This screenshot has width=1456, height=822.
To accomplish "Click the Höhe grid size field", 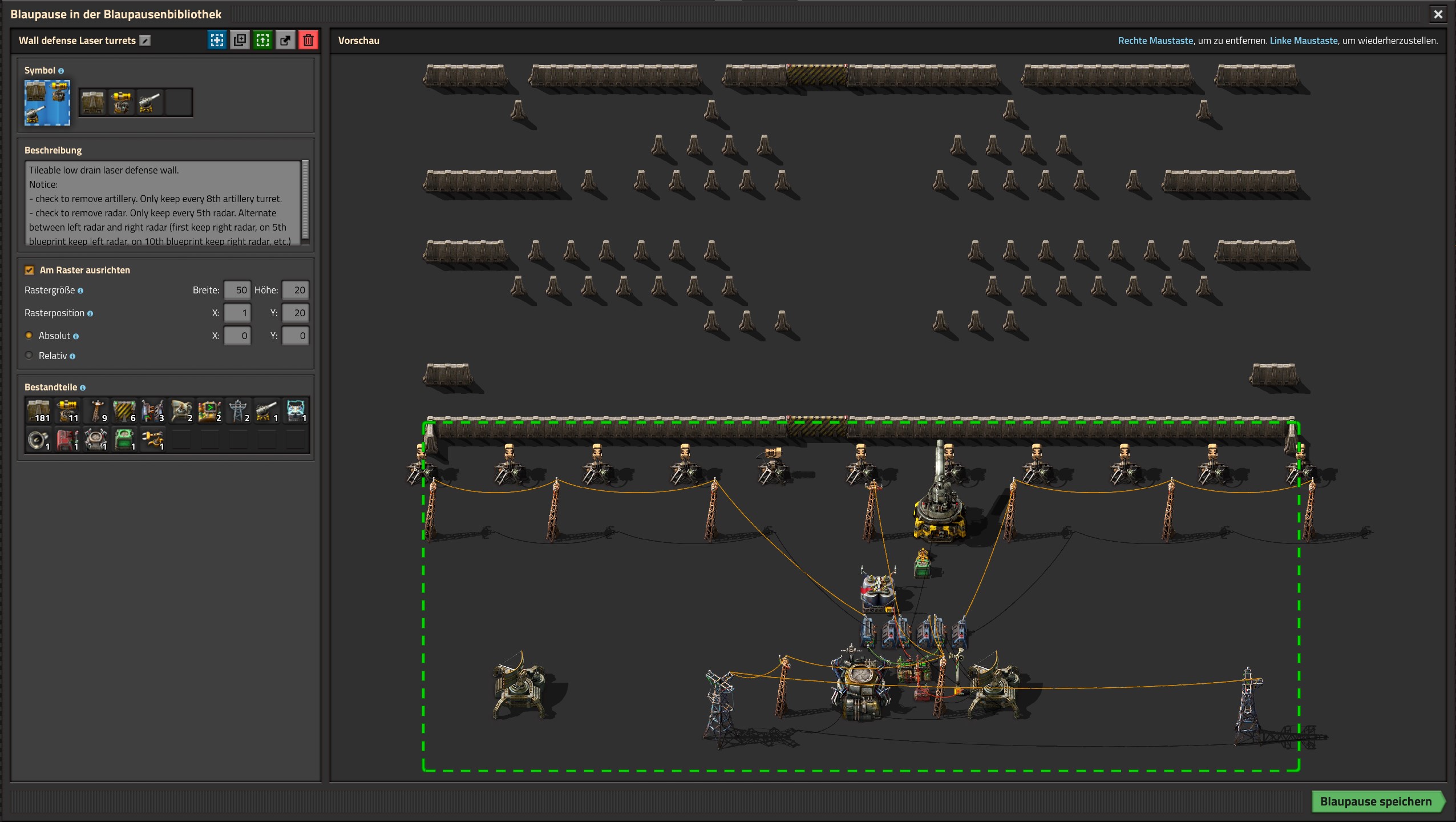I will (295, 290).
